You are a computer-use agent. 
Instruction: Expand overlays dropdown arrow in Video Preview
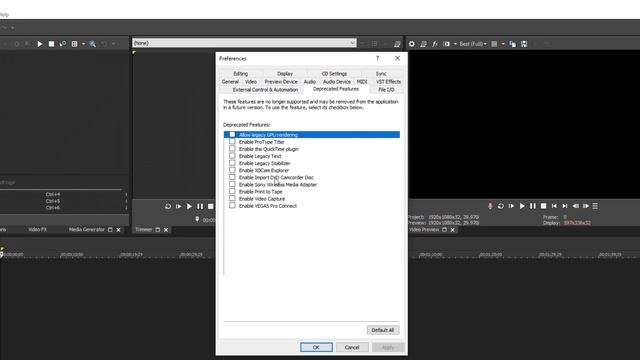coord(503,44)
